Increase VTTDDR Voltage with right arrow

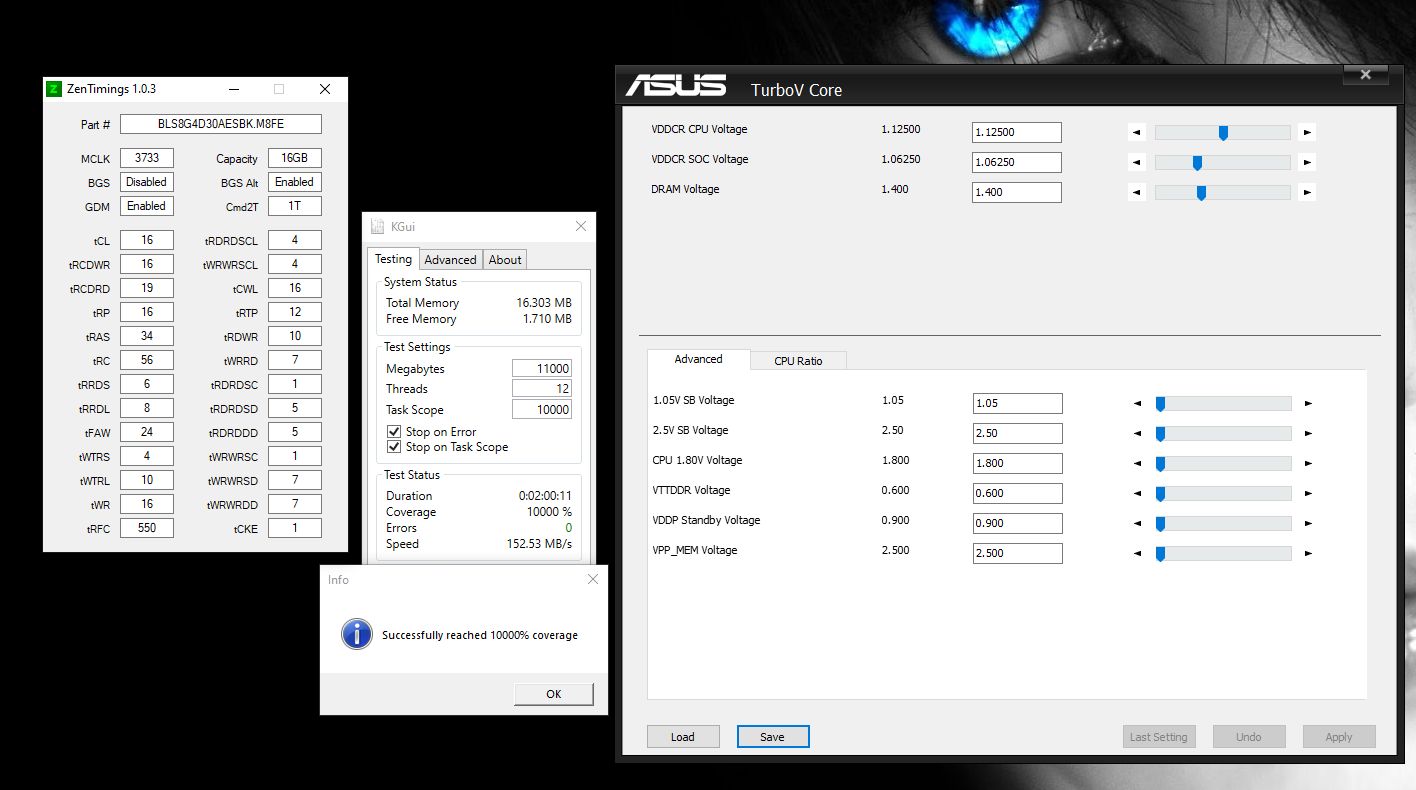[1308, 494]
